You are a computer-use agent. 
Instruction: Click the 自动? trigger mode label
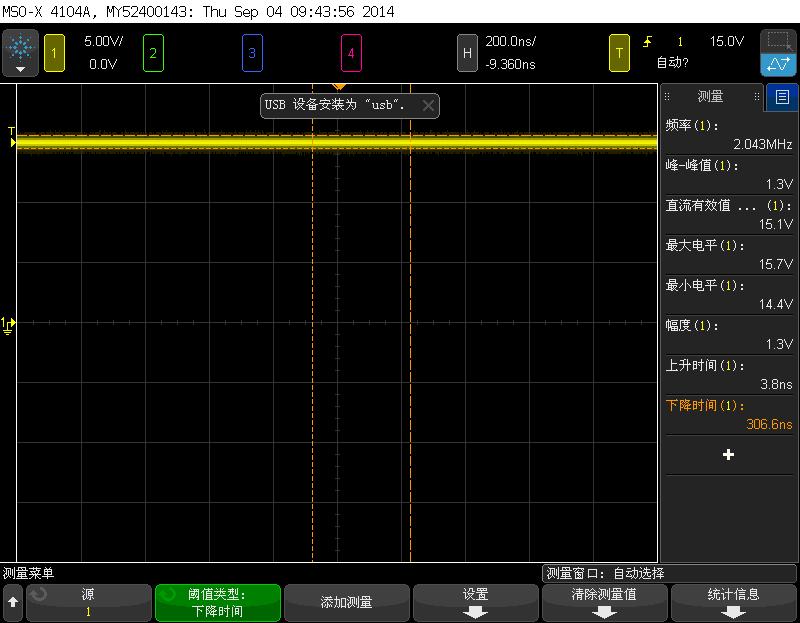672,63
